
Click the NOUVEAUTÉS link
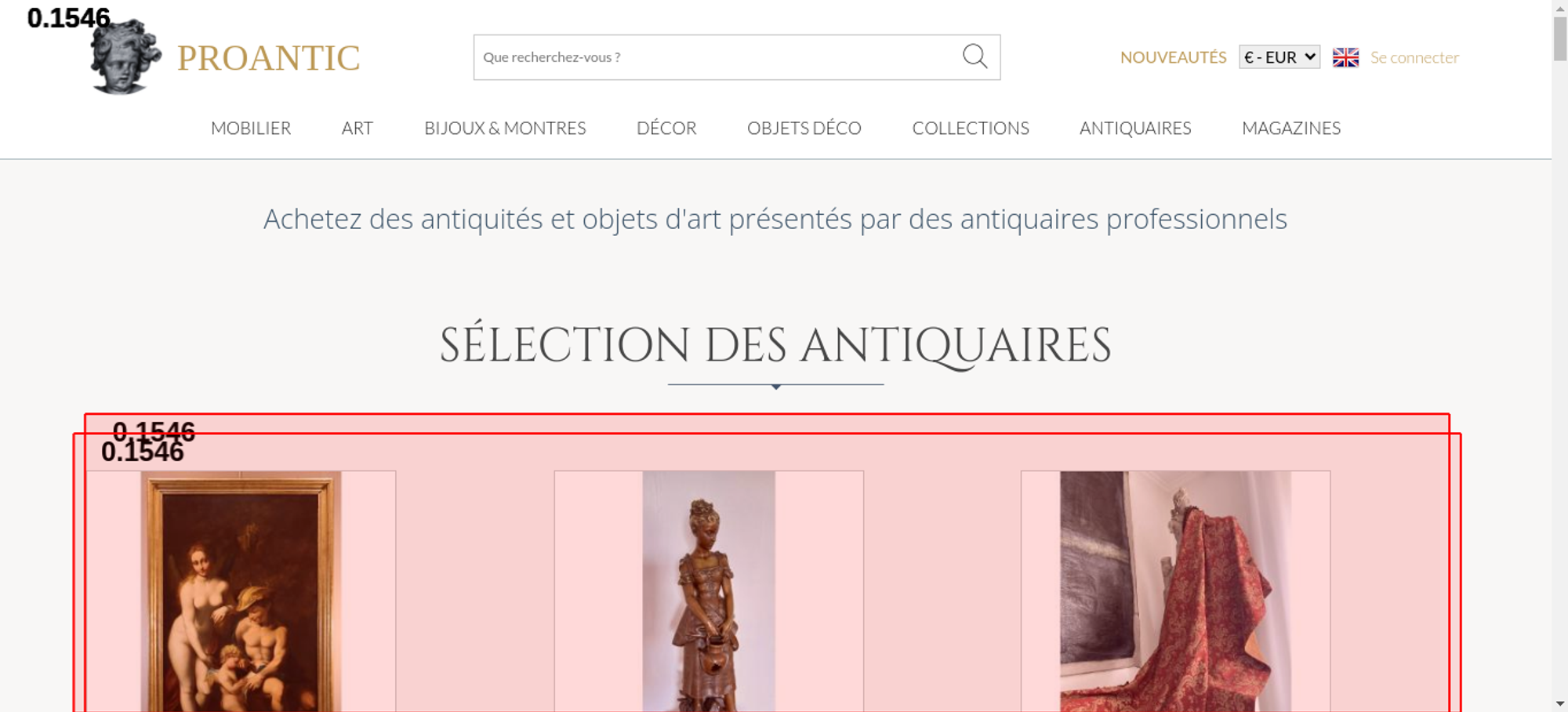tap(1173, 57)
